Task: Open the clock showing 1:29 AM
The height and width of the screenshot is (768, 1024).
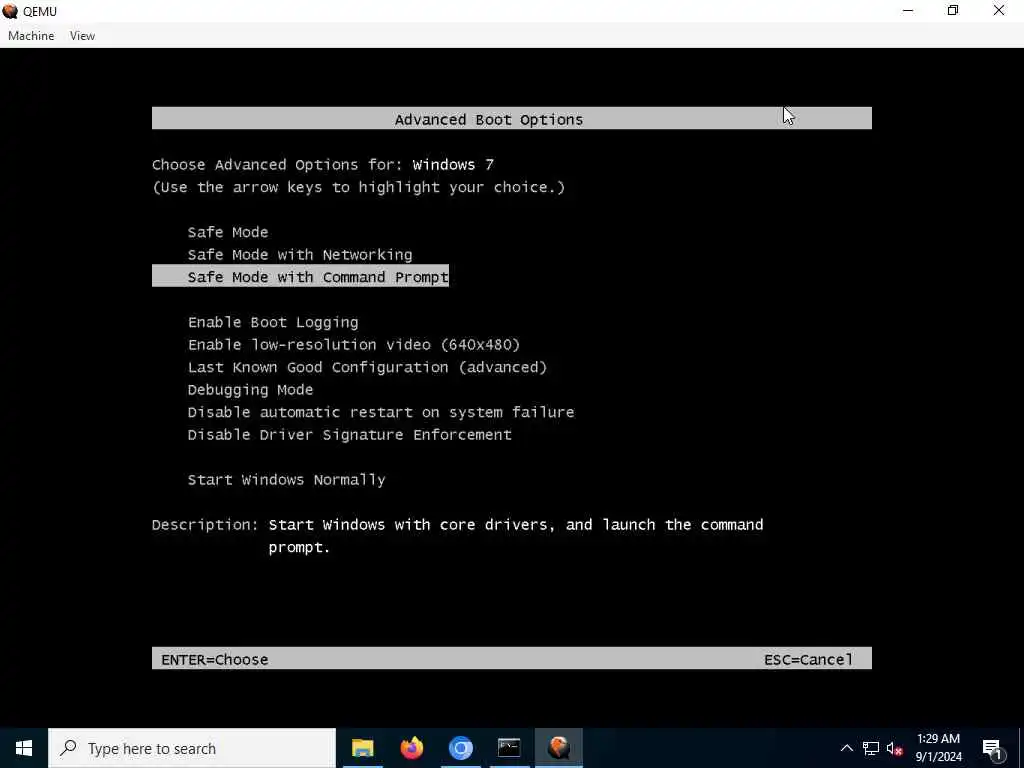Action: pyautogui.click(x=938, y=748)
